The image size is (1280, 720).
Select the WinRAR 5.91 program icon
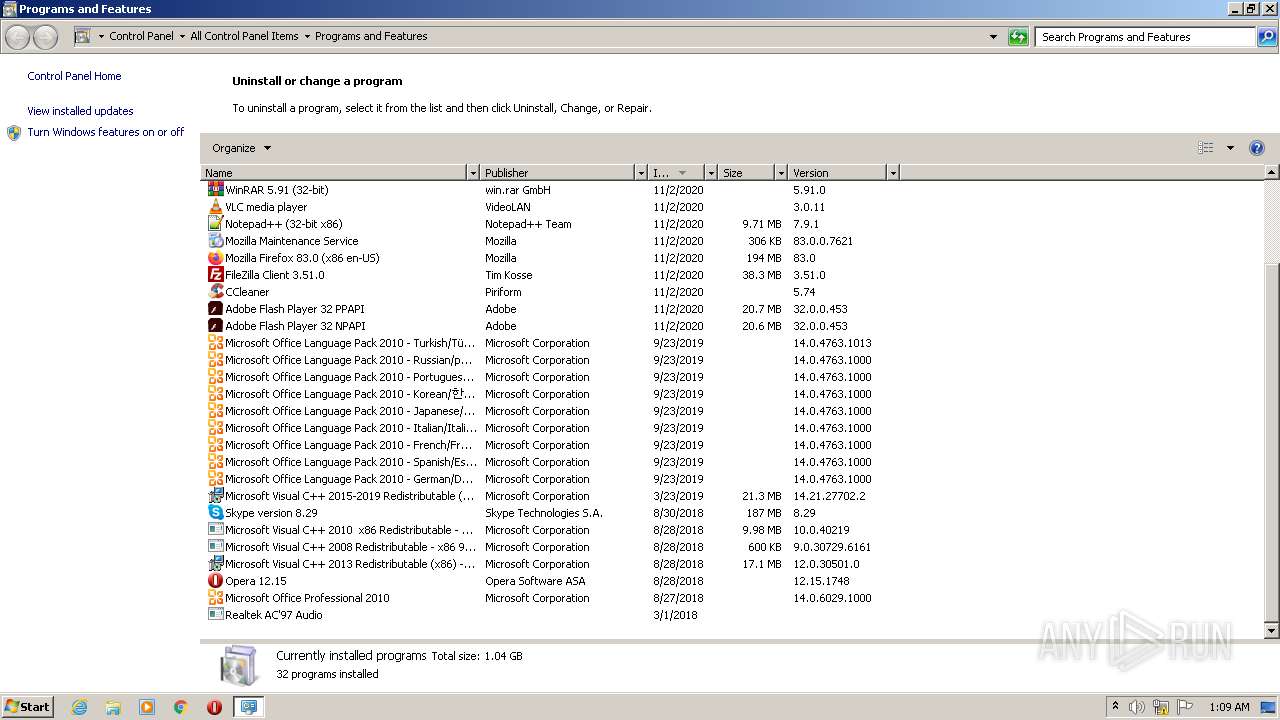pyautogui.click(x=215, y=189)
